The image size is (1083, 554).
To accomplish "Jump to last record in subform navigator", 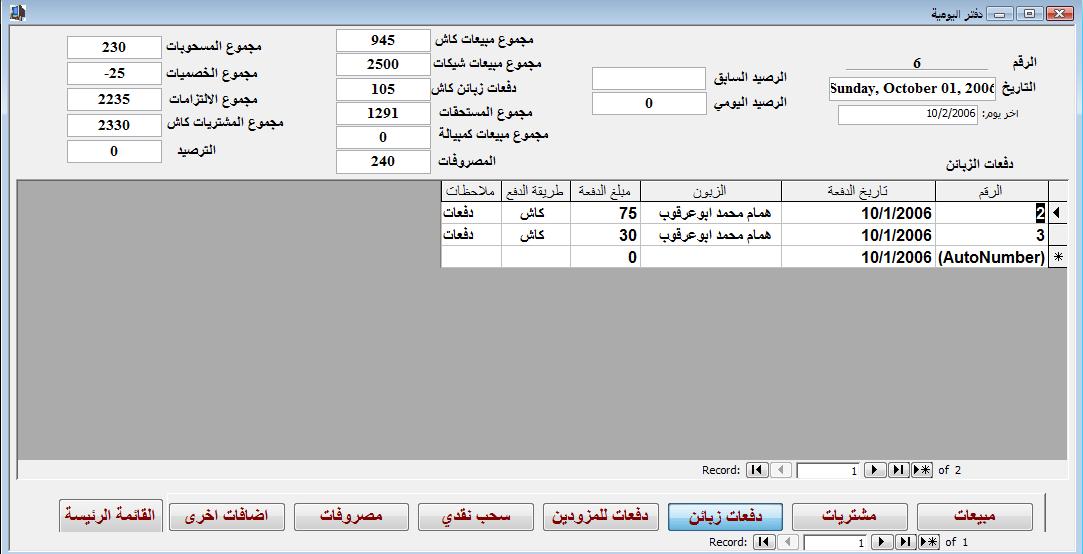I will [898, 470].
